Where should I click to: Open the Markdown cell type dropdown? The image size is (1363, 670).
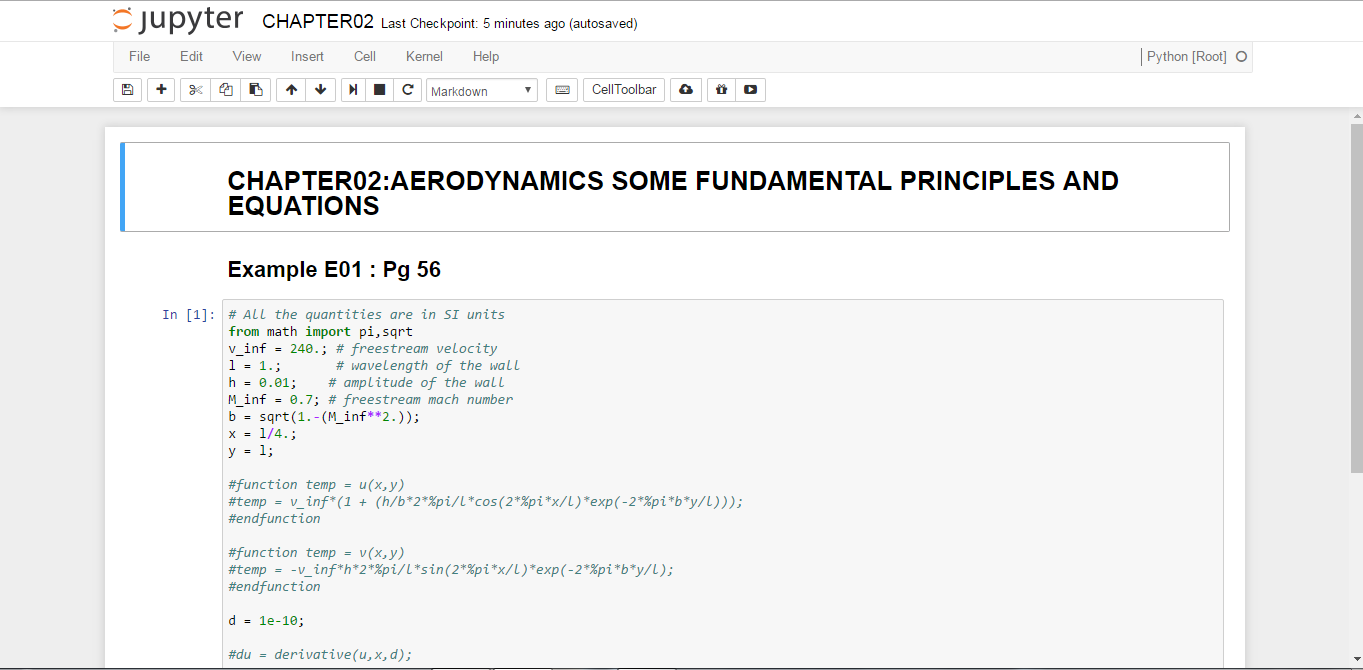click(x=482, y=91)
